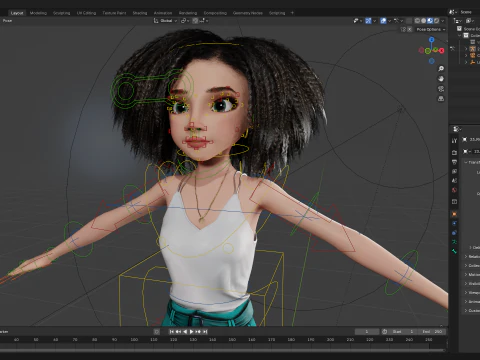Zoom the viewport with magnifier icon
The height and width of the screenshot is (360, 480).
point(441,69)
